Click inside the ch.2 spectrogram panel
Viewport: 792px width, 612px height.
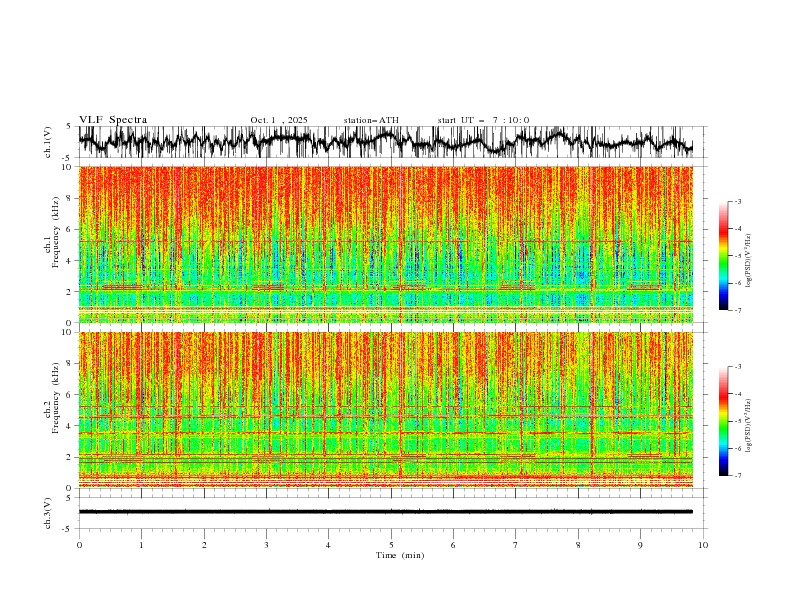[x=385, y=410]
